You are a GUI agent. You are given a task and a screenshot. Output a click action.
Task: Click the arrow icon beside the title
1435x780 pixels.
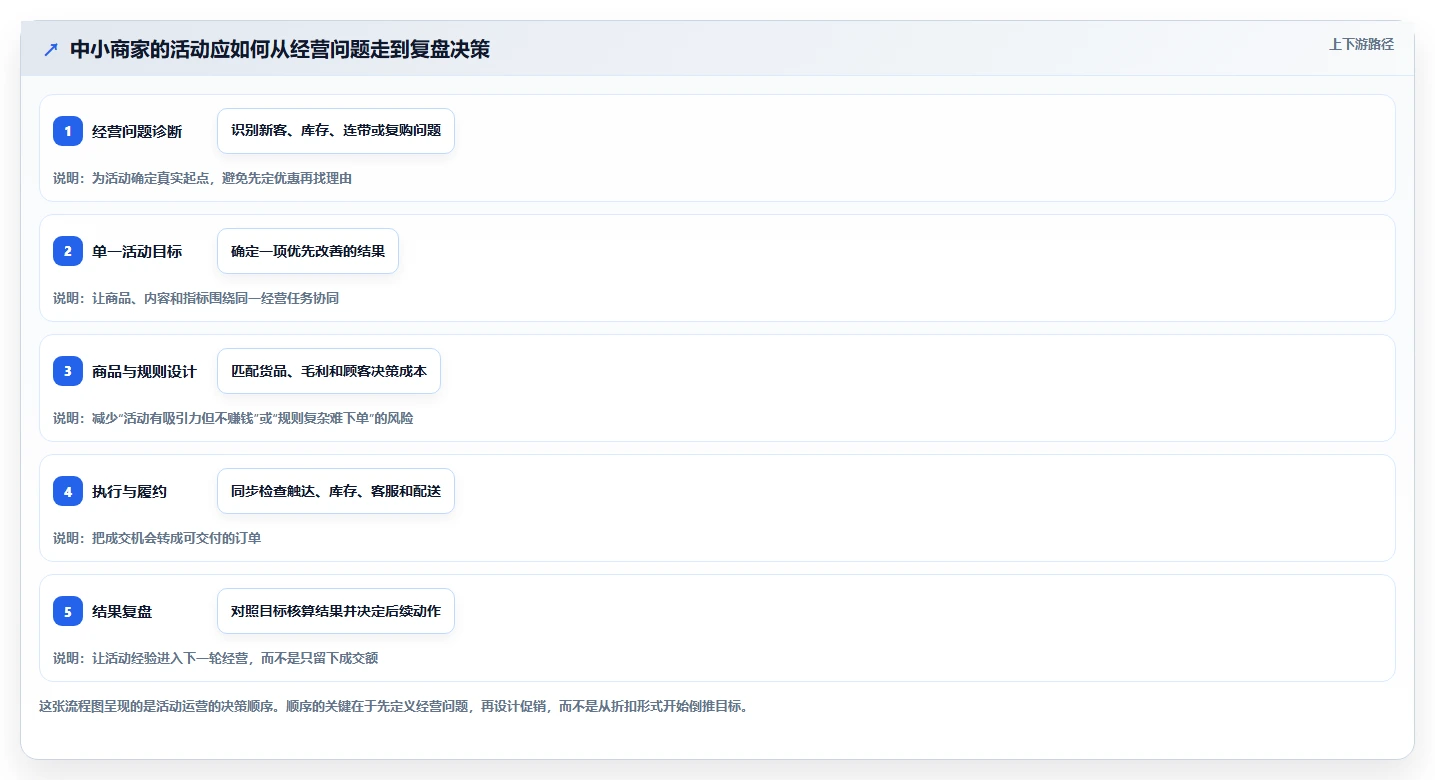51,50
